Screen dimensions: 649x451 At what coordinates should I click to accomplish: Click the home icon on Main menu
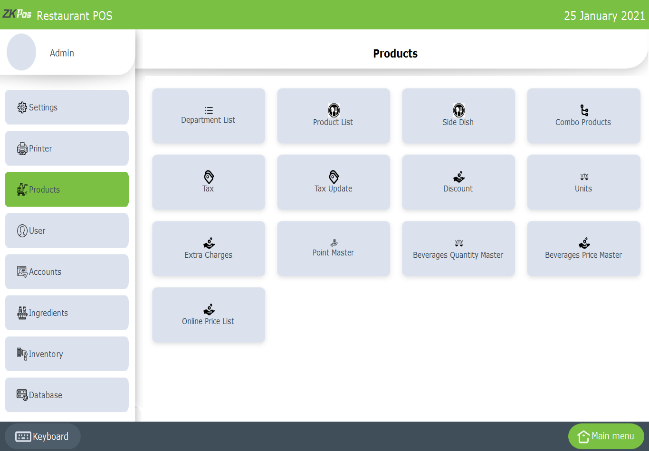click(x=584, y=437)
